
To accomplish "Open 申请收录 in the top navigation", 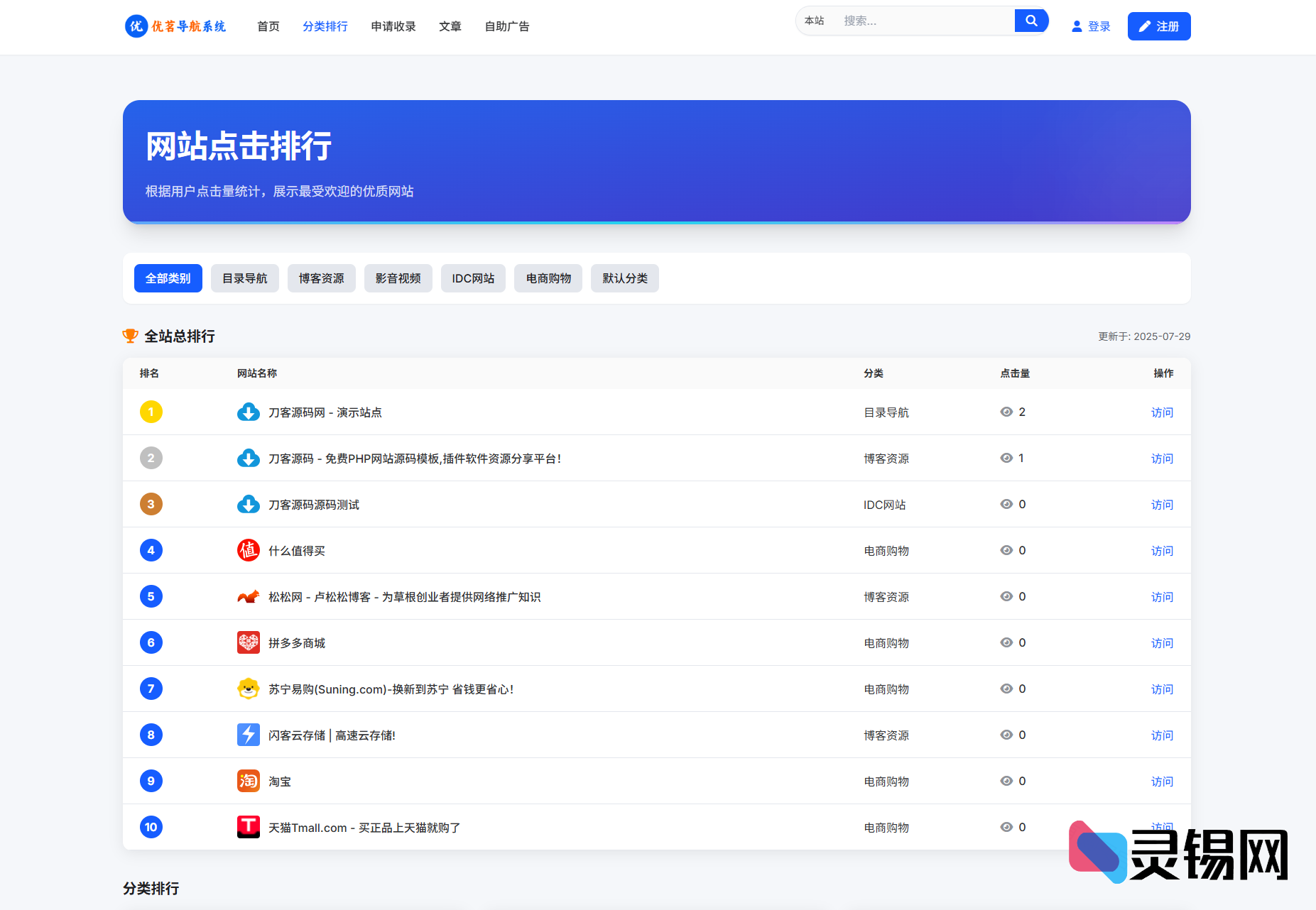I will 393,26.
